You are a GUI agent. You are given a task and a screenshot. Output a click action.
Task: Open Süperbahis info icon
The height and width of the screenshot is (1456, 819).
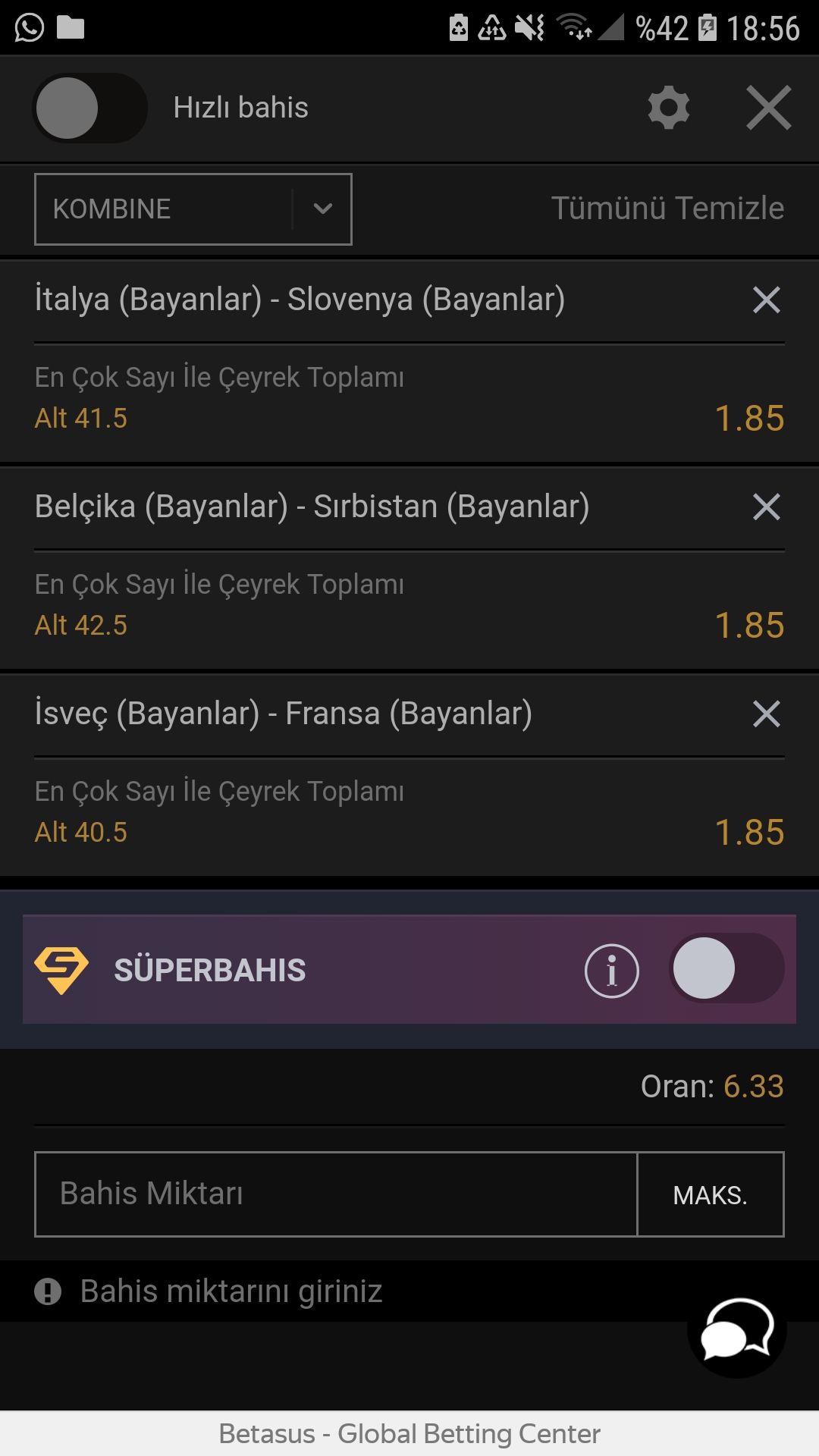pos(612,971)
